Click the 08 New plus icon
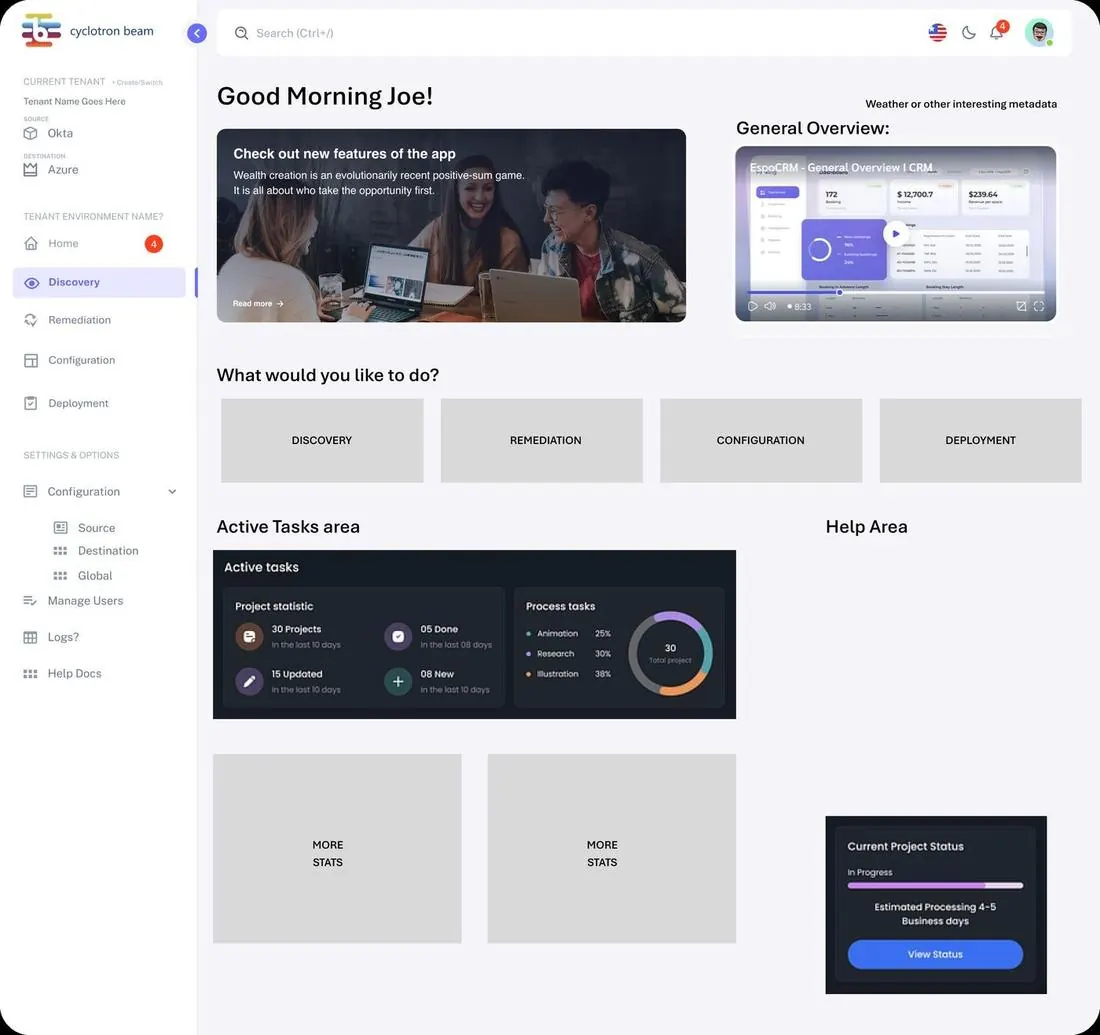Image resolution: width=1100 pixels, height=1035 pixels. click(x=398, y=681)
